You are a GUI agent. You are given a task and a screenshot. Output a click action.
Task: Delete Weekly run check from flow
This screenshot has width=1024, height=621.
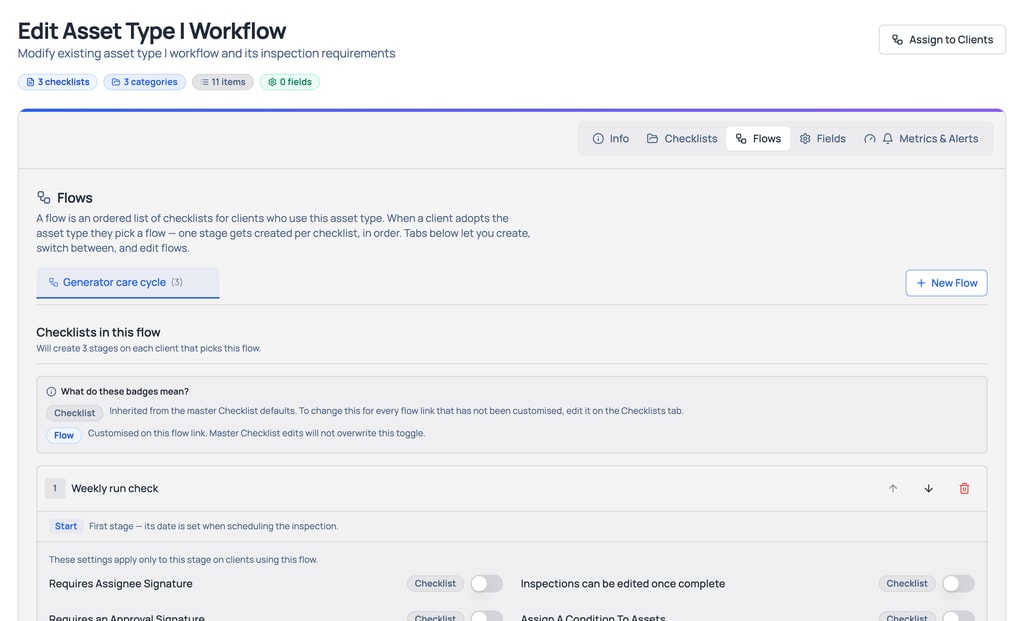click(964, 488)
